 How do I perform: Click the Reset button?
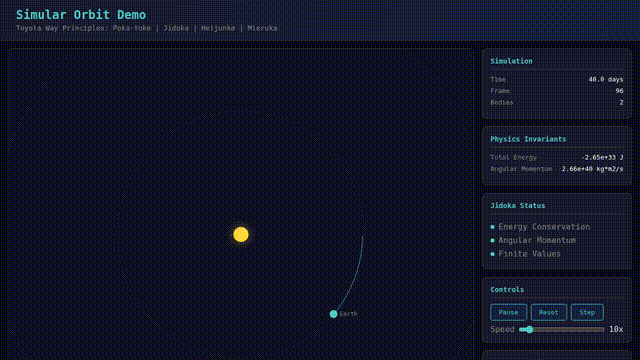pyautogui.click(x=549, y=312)
